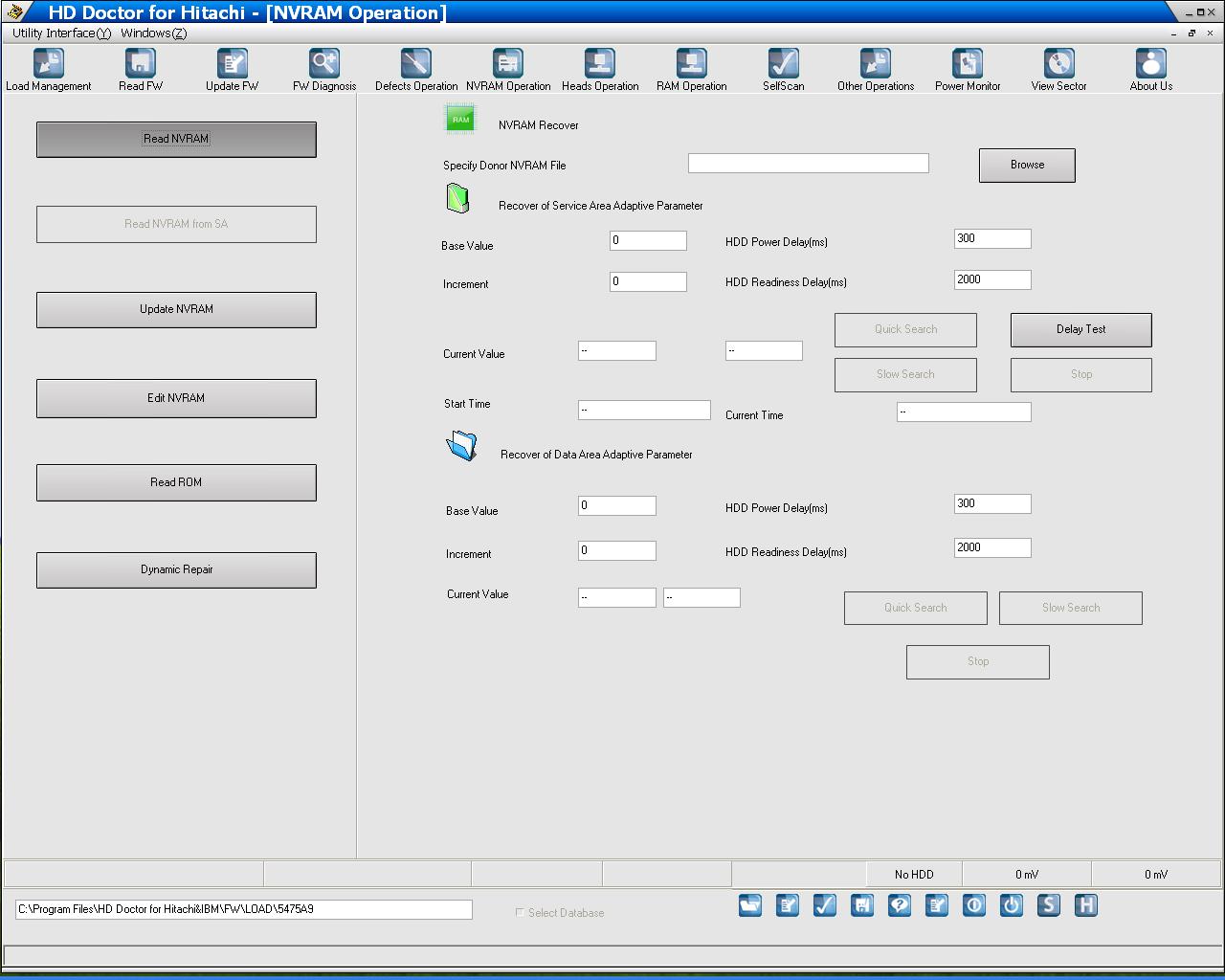Image resolution: width=1225 pixels, height=980 pixels.
Task: Click the Current Time field
Action: point(964,412)
